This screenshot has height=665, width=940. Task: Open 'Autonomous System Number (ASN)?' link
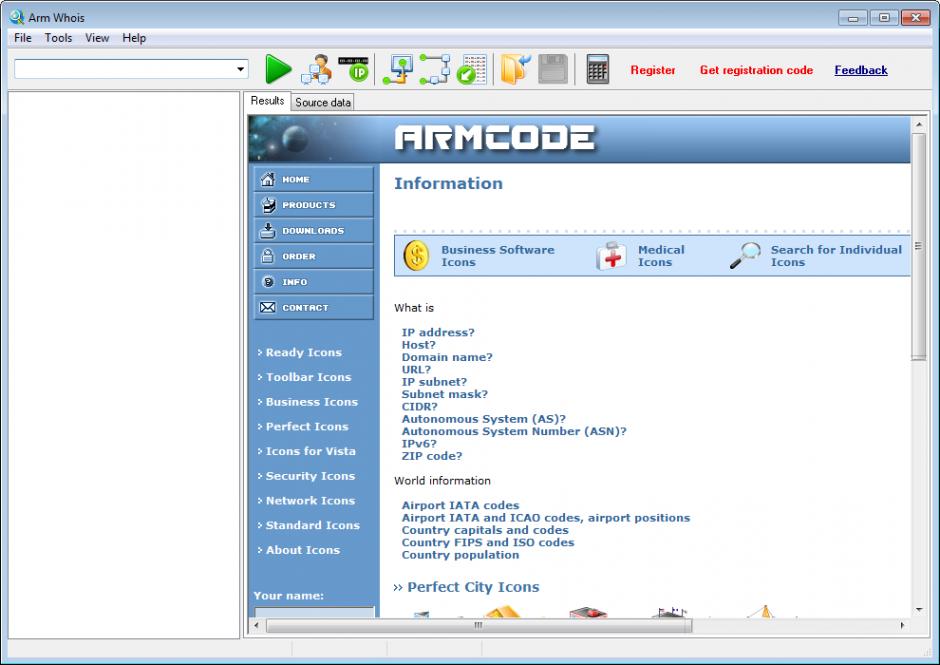tap(514, 431)
